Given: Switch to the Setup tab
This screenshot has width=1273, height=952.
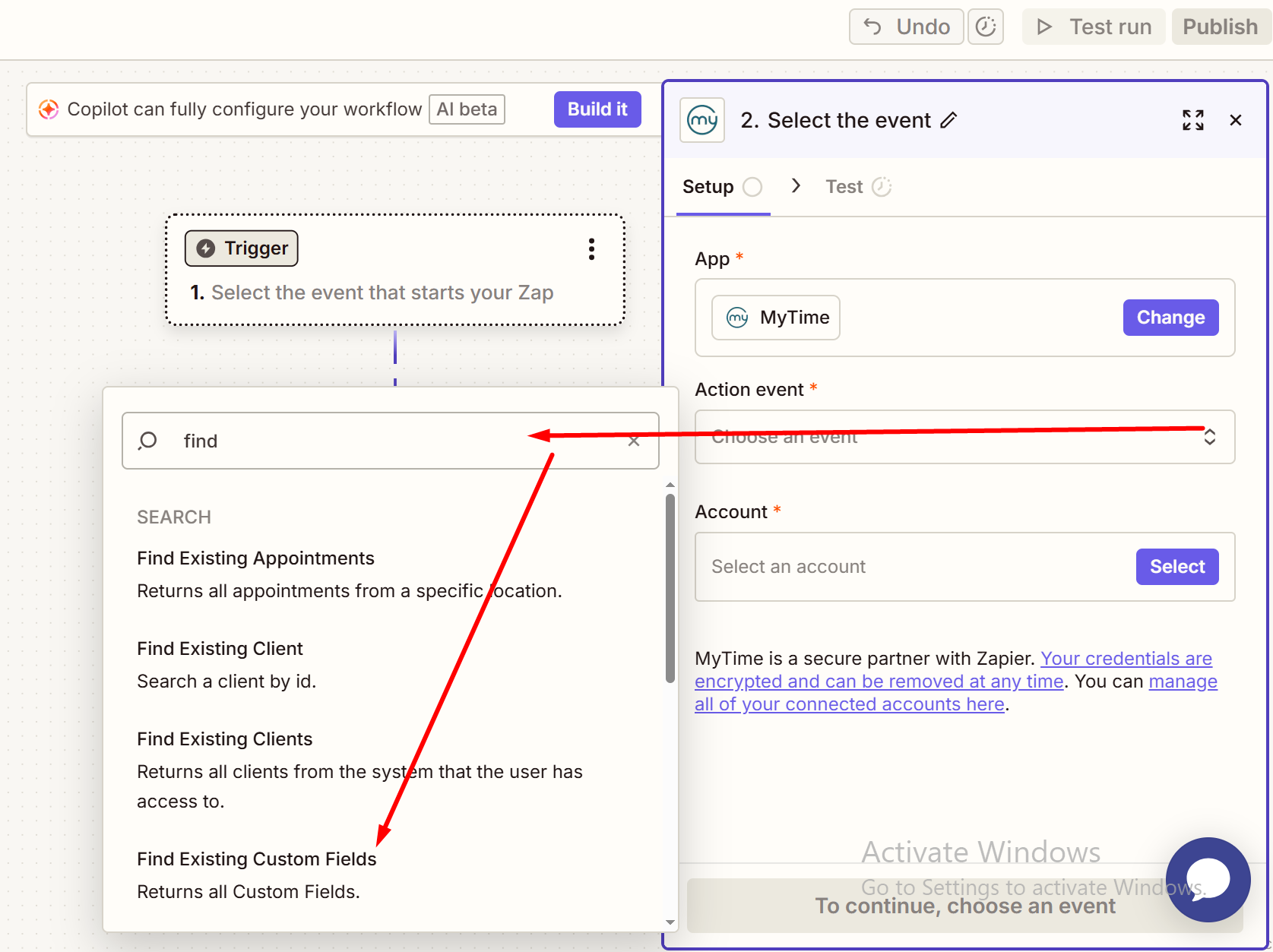Looking at the screenshot, I should pyautogui.click(x=722, y=187).
